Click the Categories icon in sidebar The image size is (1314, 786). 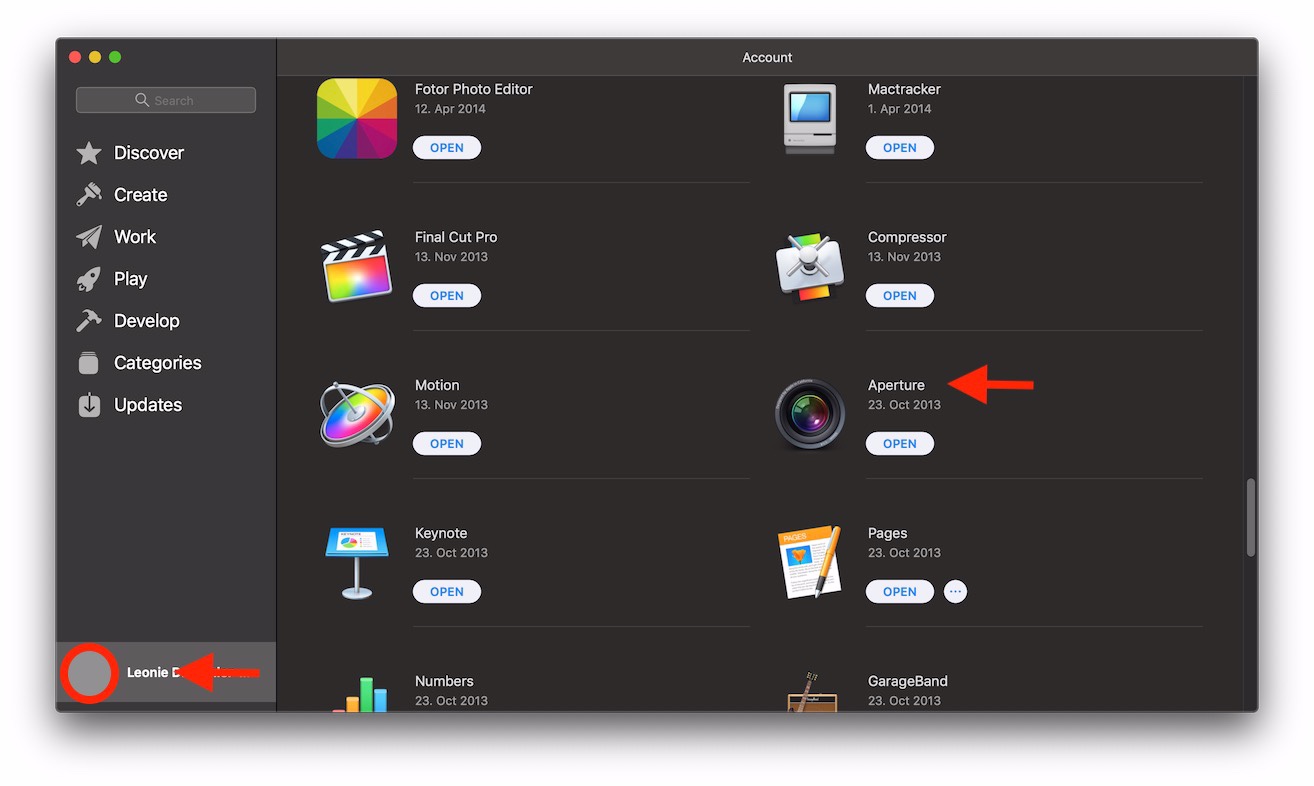[x=89, y=363]
